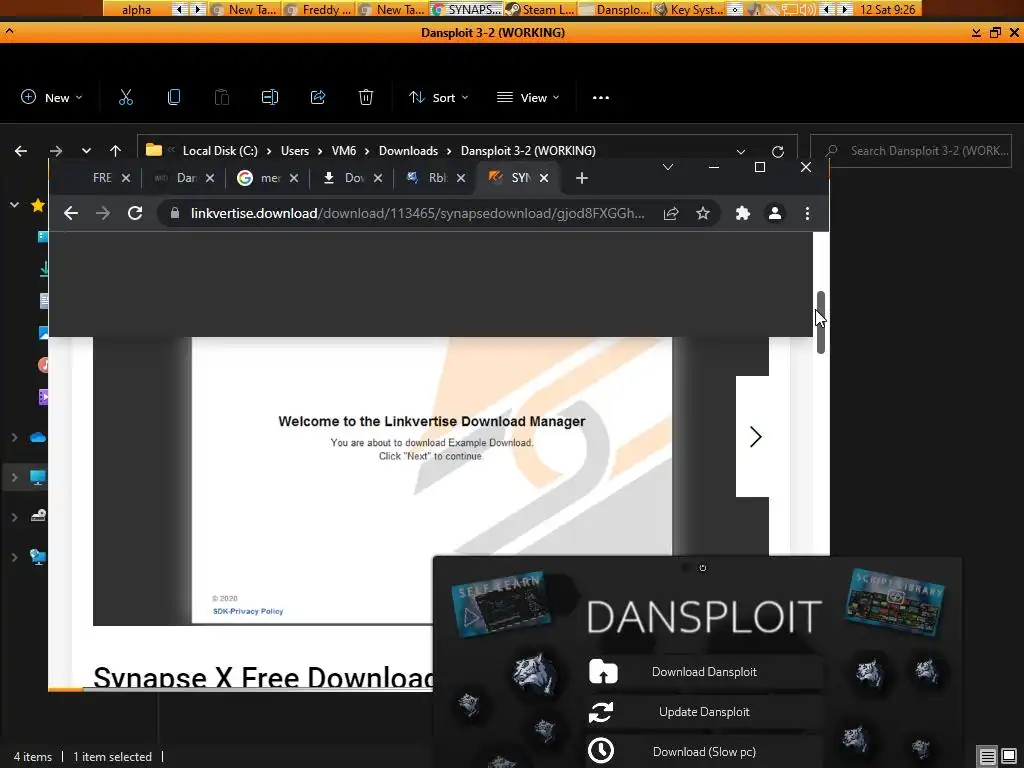This screenshot has height=768, width=1024.
Task: Expand the This PC tree chevron
Action: 14,477
